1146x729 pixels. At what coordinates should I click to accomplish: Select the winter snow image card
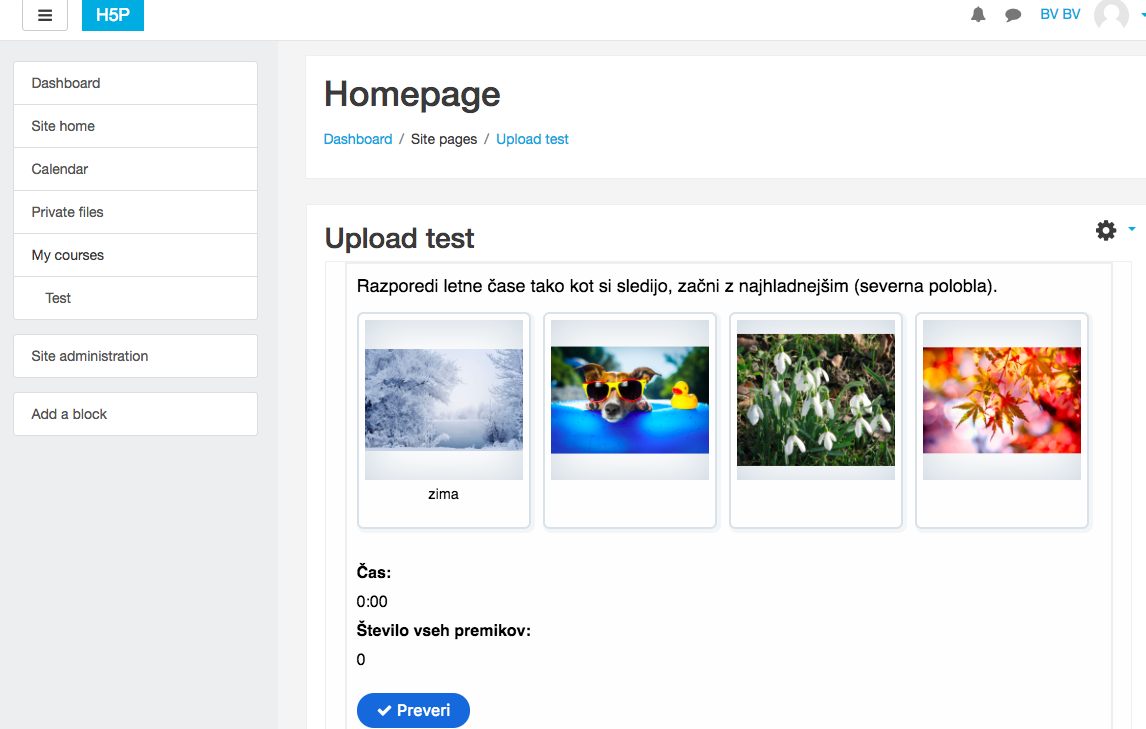[x=444, y=420]
